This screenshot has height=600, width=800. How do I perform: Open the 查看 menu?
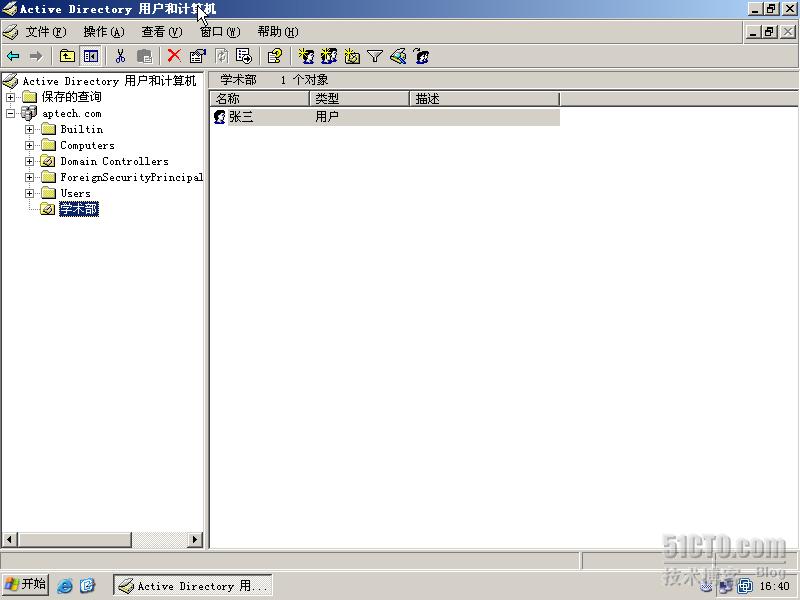coord(162,32)
